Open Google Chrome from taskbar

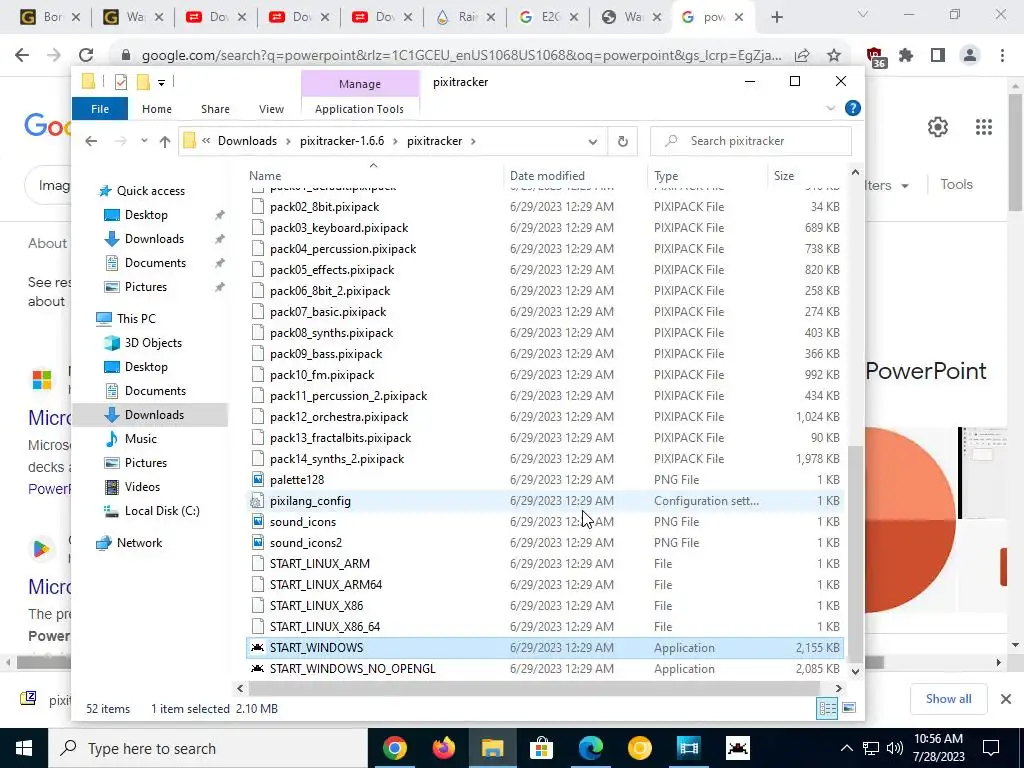point(394,748)
